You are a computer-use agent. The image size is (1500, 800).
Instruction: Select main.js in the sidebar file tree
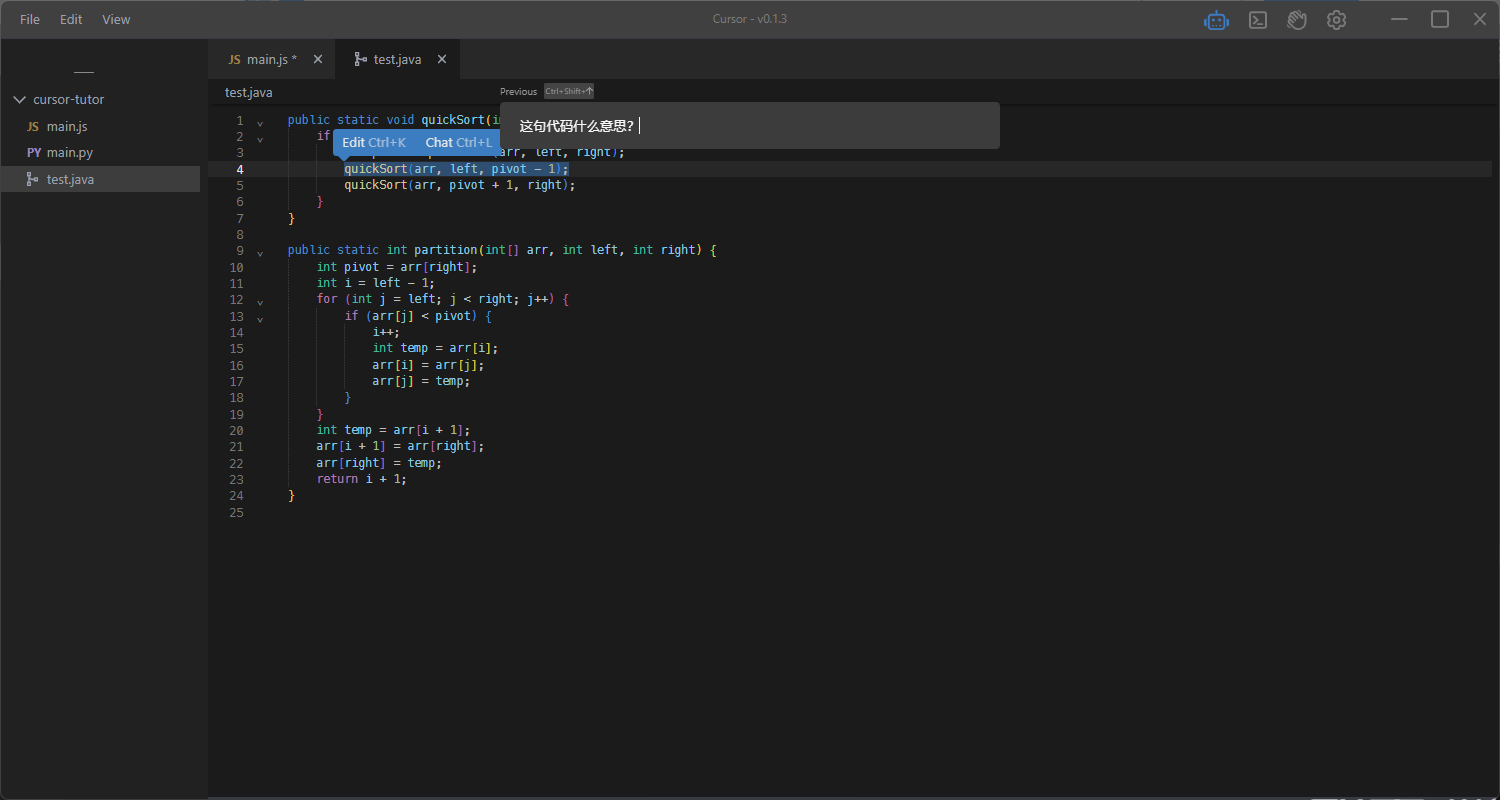pos(67,127)
